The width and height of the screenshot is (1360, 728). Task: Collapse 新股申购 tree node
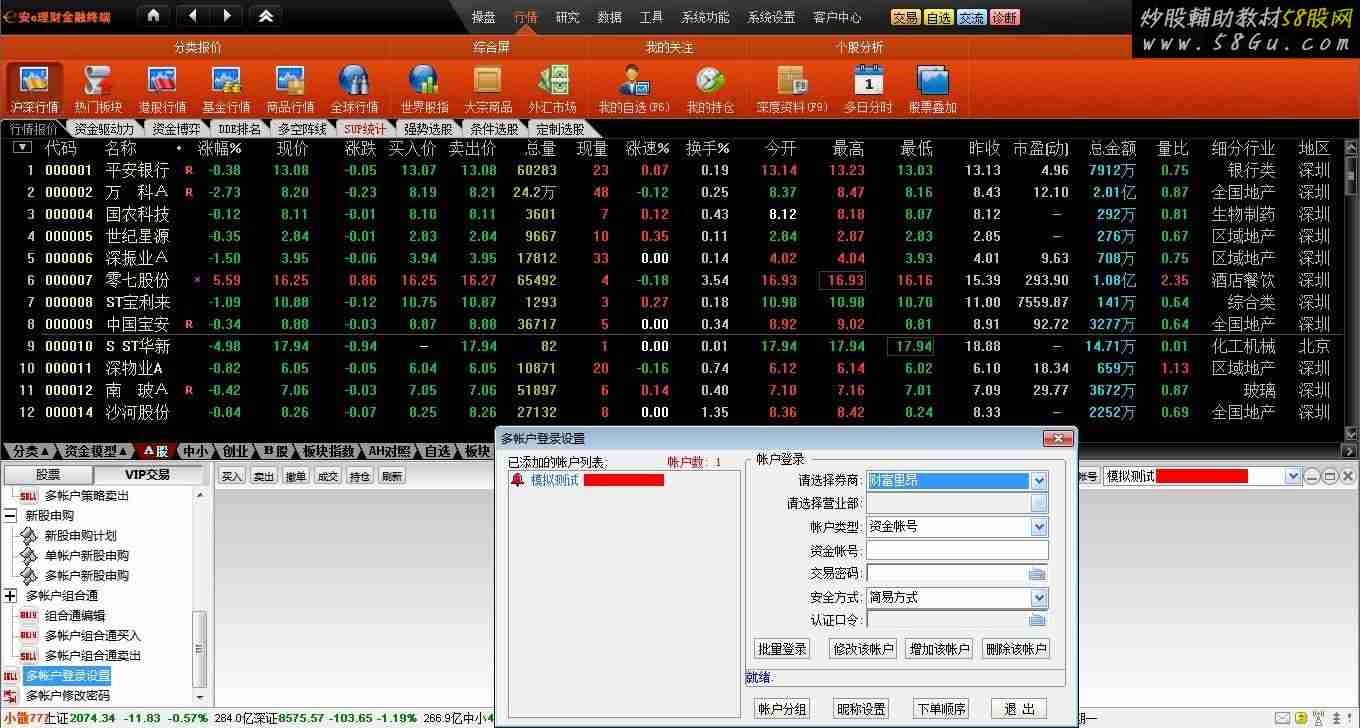coord(10,516)
